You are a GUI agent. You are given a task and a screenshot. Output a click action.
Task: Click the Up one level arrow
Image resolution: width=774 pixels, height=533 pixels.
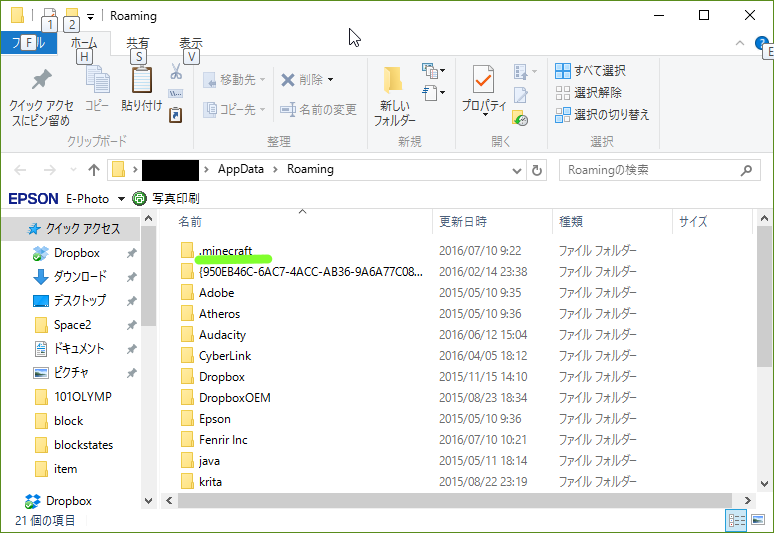pyautogui.click(x=94, y=170)
